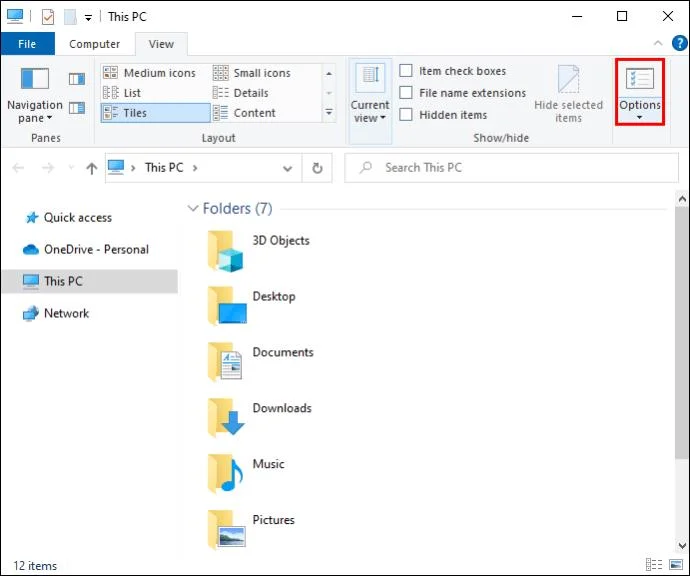Open Help with the question mark icon
Screen dimensions: 690x576
[679, 43]
